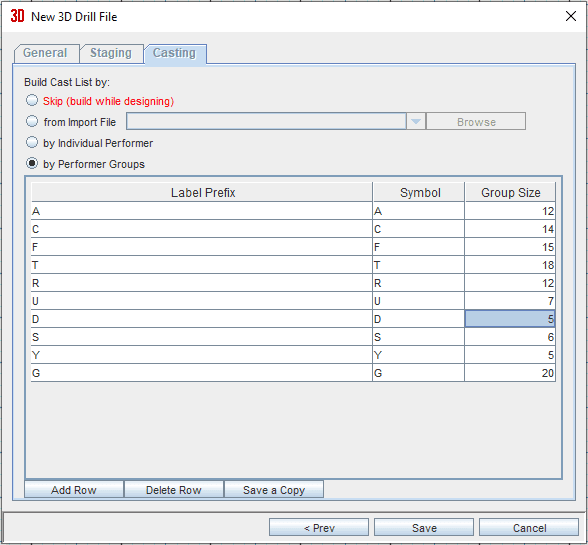Open the import file dropdown arrow

416,121
